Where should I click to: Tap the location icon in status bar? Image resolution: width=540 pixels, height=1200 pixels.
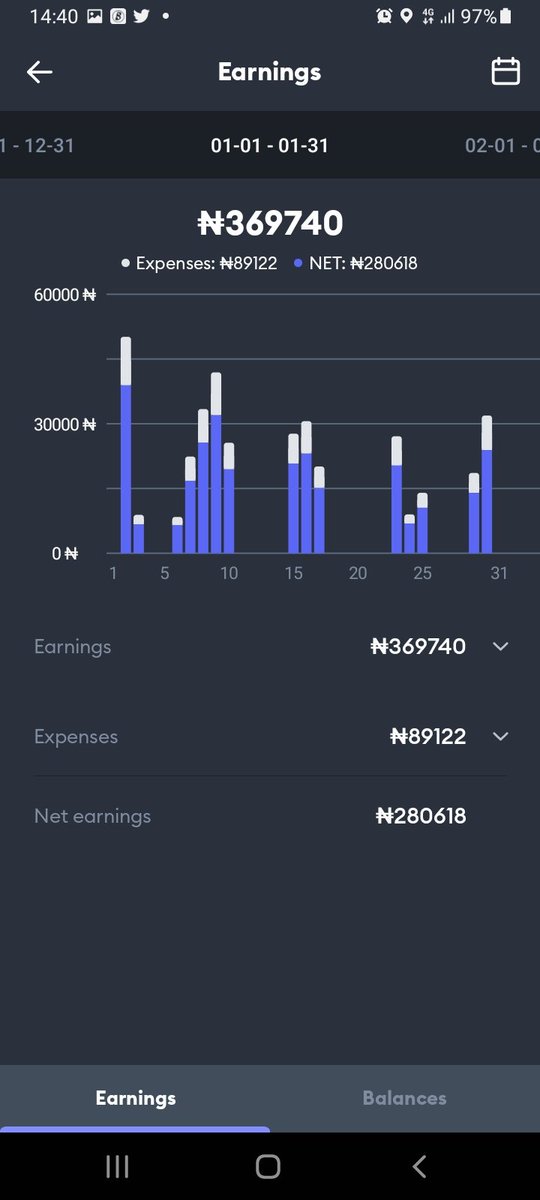tap(406, 16)
